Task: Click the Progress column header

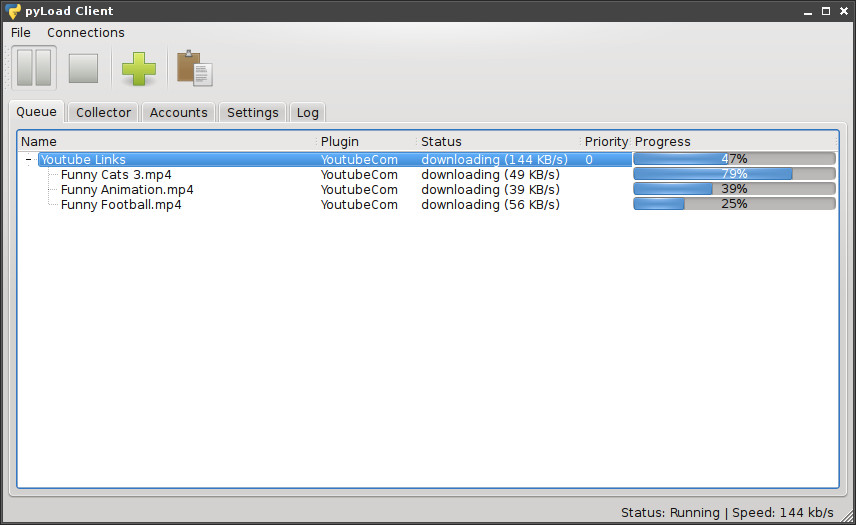Action: (734, 142)
